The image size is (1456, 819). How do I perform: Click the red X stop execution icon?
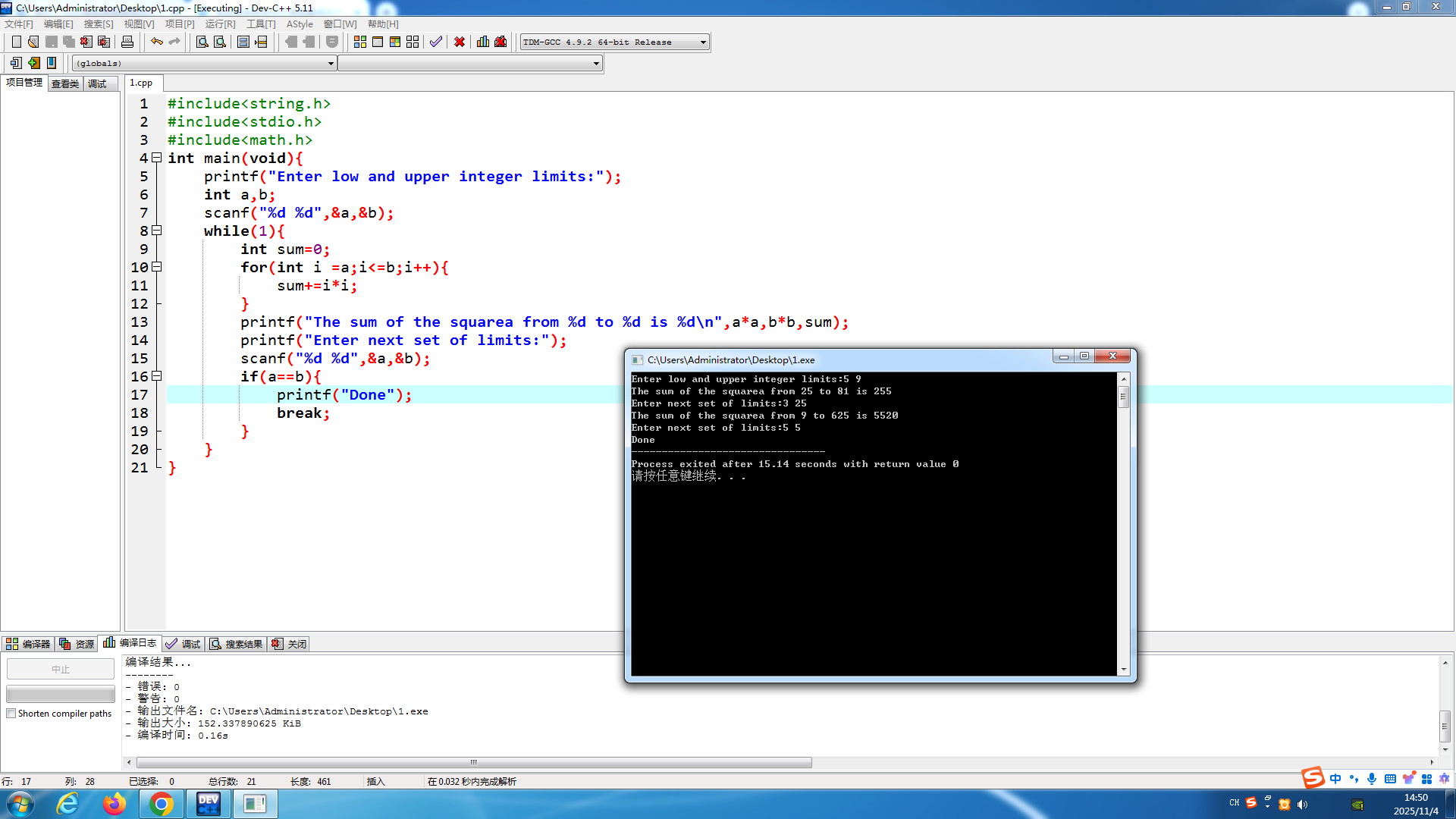tap(460, 42)
